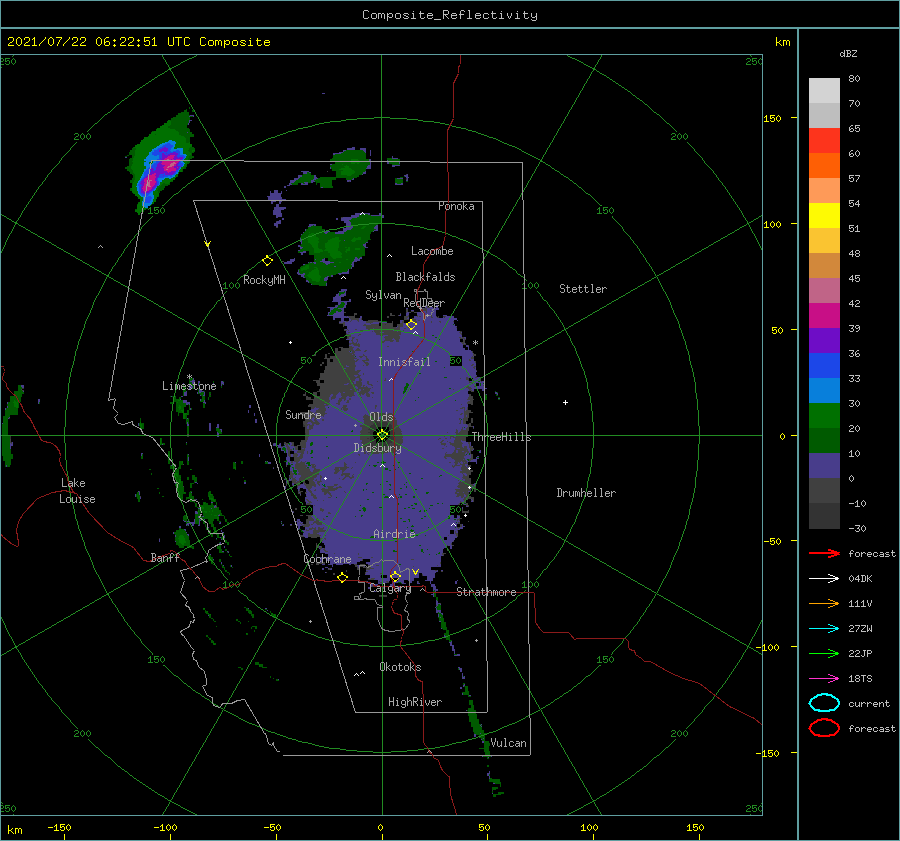Click the radar site marker at Olds
Screen dimensions: 900x841
point(382,435)
